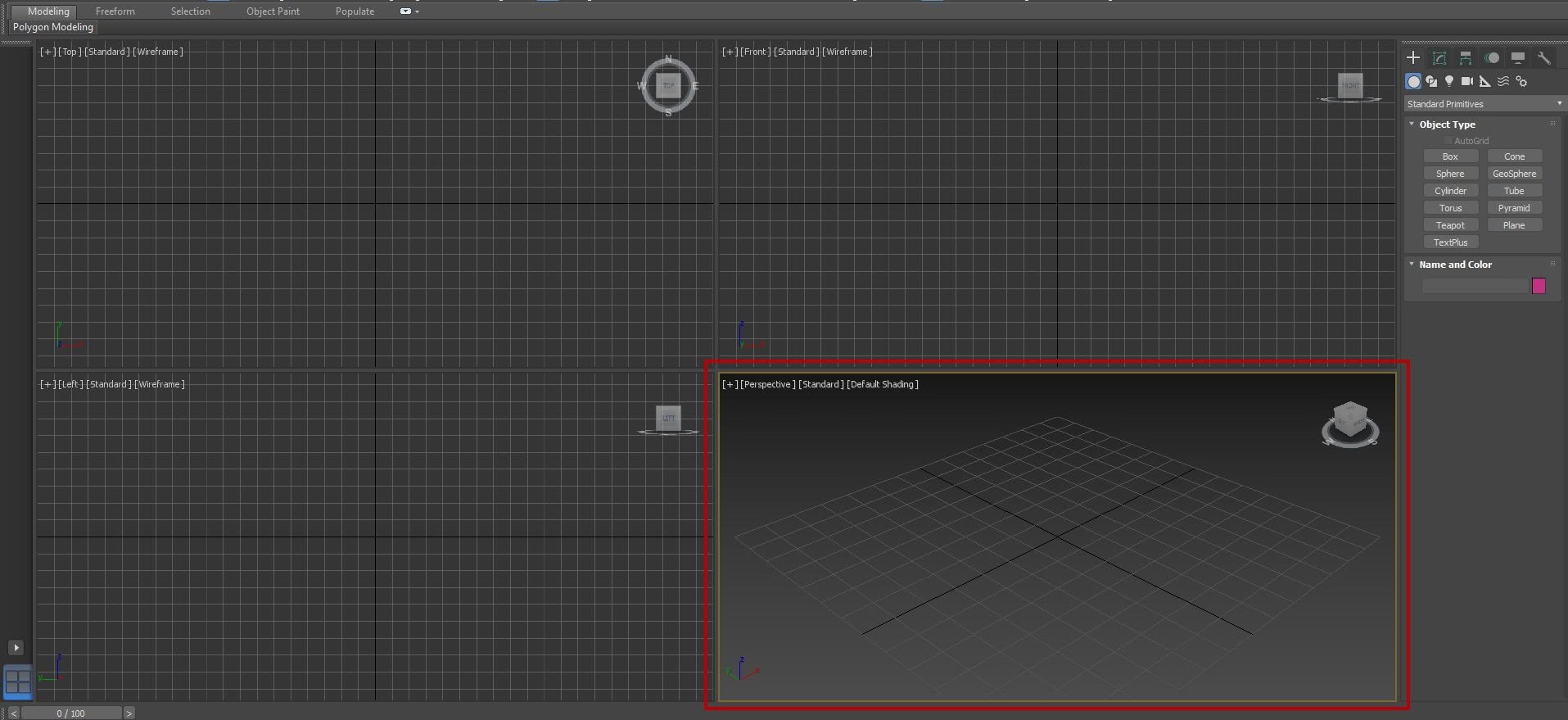1568x720 pixels.
Task: Click the GeoSphere primitive button
Action: pyautogui.click(x=1514, y=174)
